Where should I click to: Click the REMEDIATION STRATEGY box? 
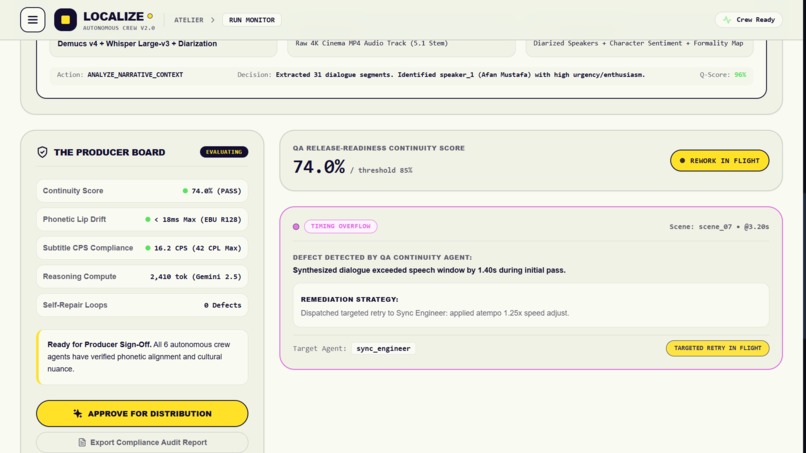pos(530,305)
